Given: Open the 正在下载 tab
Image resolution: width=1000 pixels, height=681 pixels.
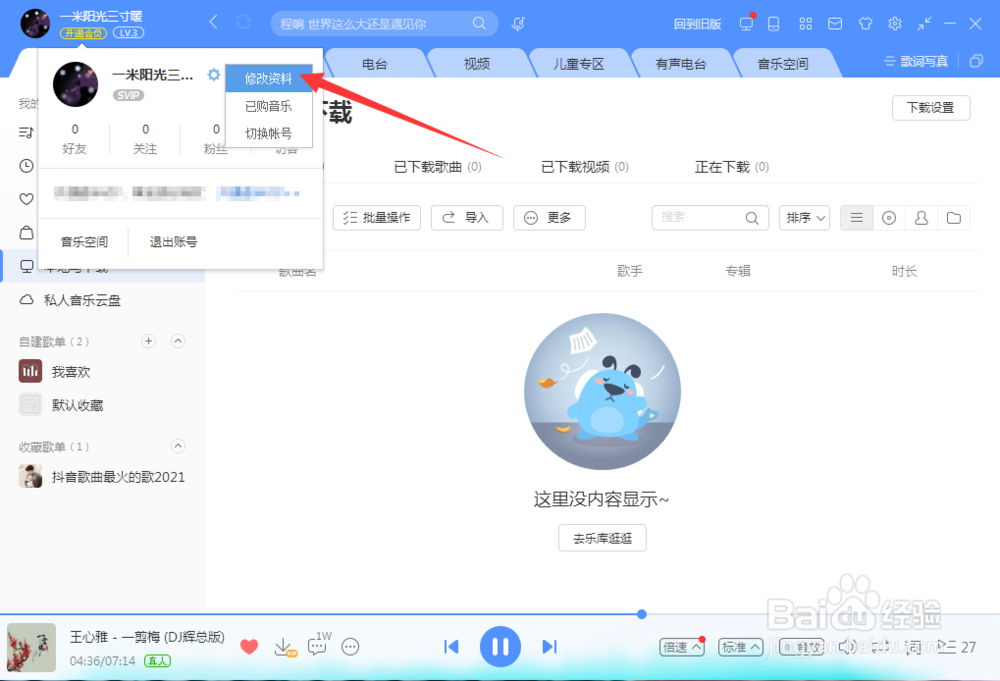Looking at the screenshot, I should (x=732, y=167).
